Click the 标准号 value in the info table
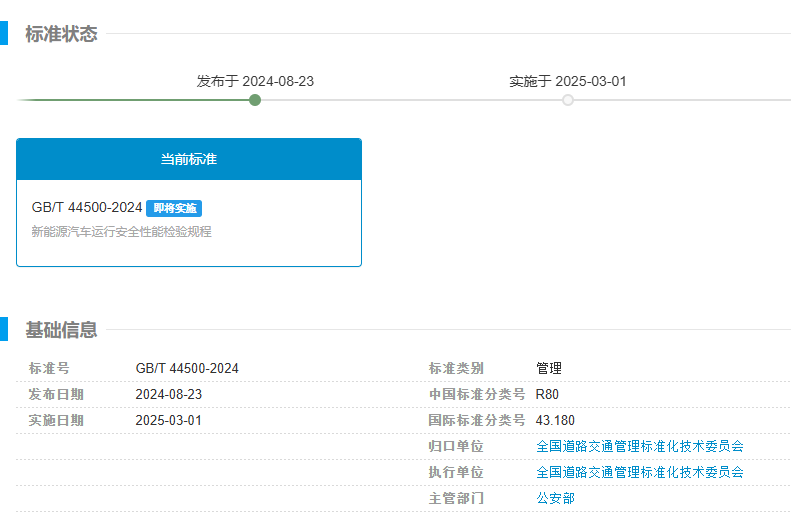 tap(187, 368)
